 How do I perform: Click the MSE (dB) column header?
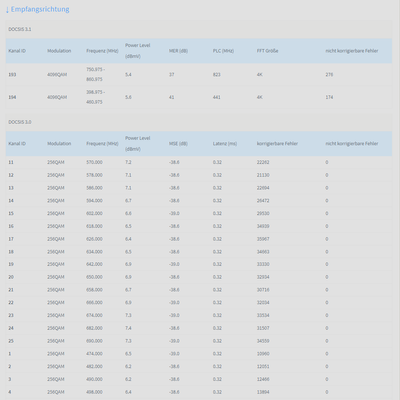[x=178, y=144]
